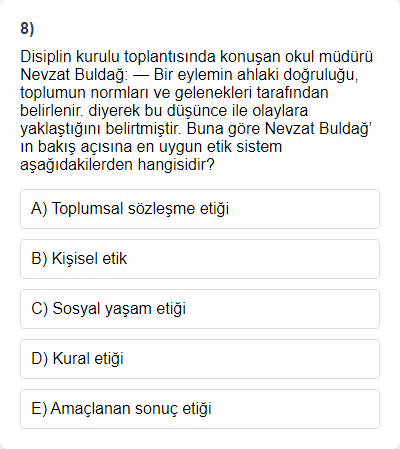Click the word Disiplin starting the question
Screen dimensions: 400x449
pos(46,57)
